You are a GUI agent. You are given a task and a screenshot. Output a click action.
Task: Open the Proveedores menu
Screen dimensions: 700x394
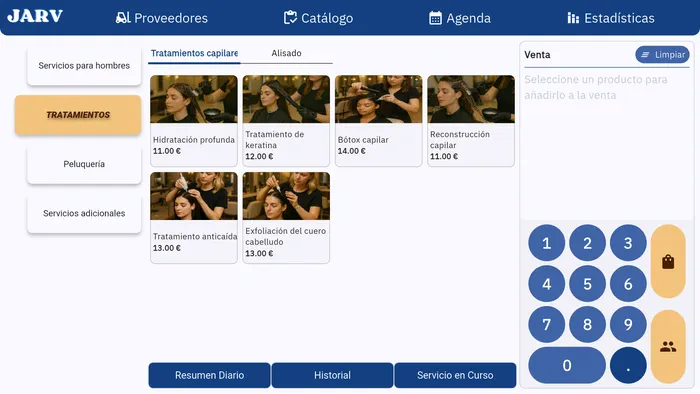[162, 18]
